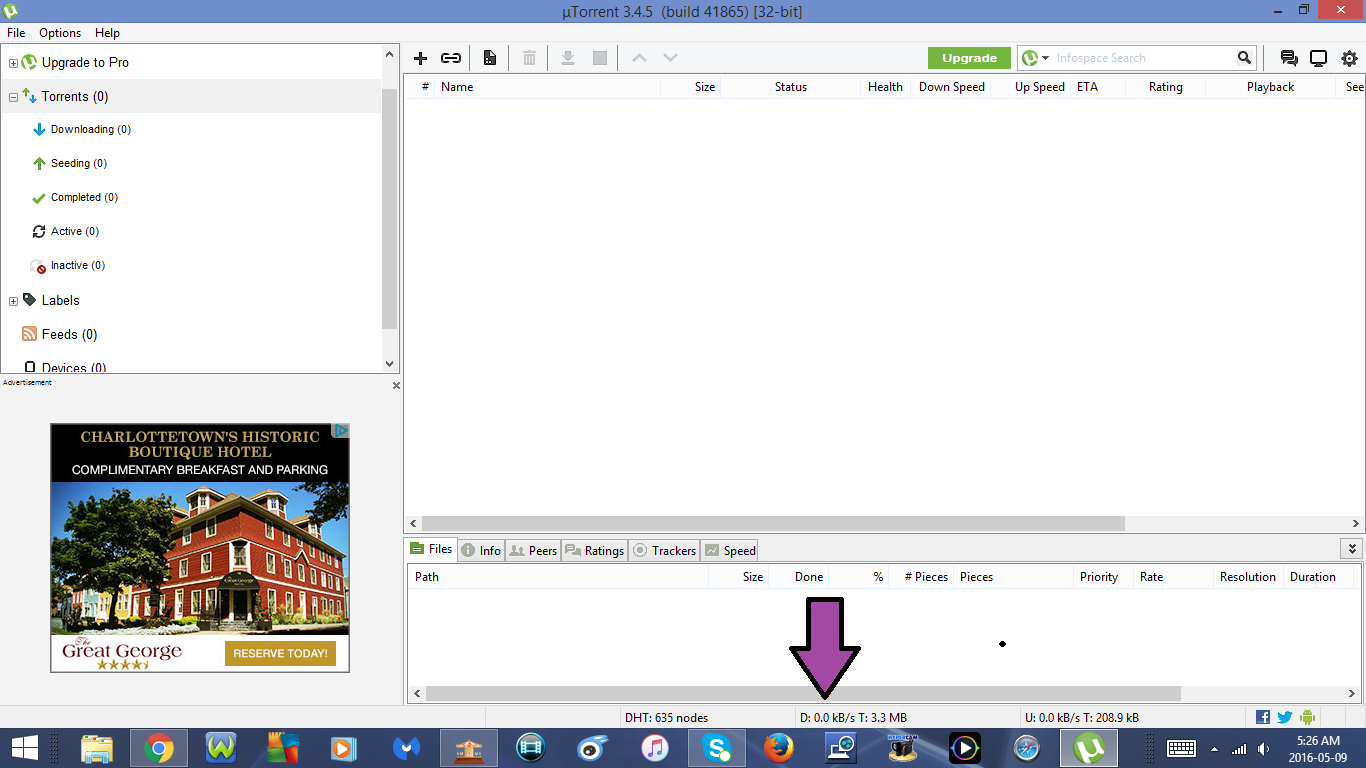Sort torrent list by Health column
Image resolution: width=1366 pixels, height=768 pixels.
click(885, 87)
